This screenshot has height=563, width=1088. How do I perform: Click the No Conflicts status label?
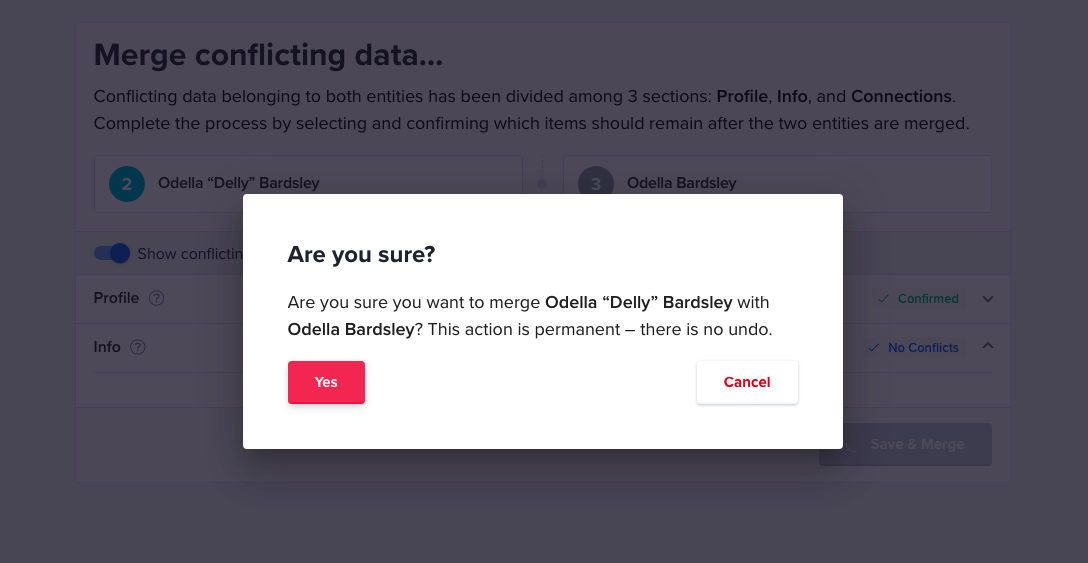point(924,347)
